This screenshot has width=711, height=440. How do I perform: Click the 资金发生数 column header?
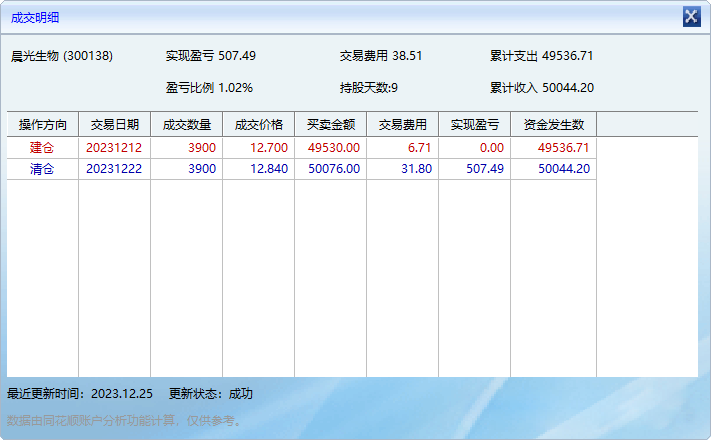pyautogui.click(x=553, y=125)
